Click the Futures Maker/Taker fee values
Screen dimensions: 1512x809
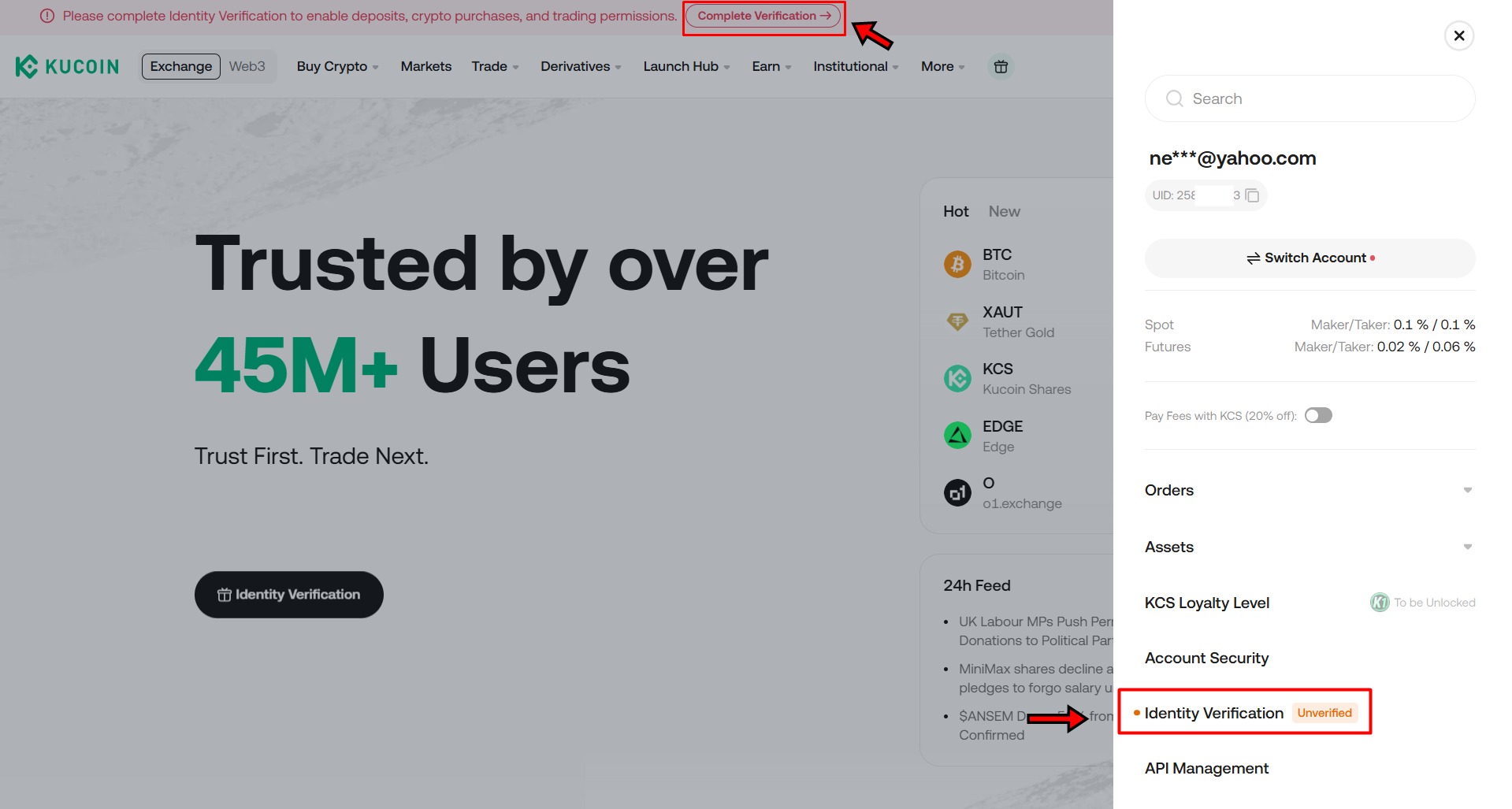click(x=1426, y=347)
